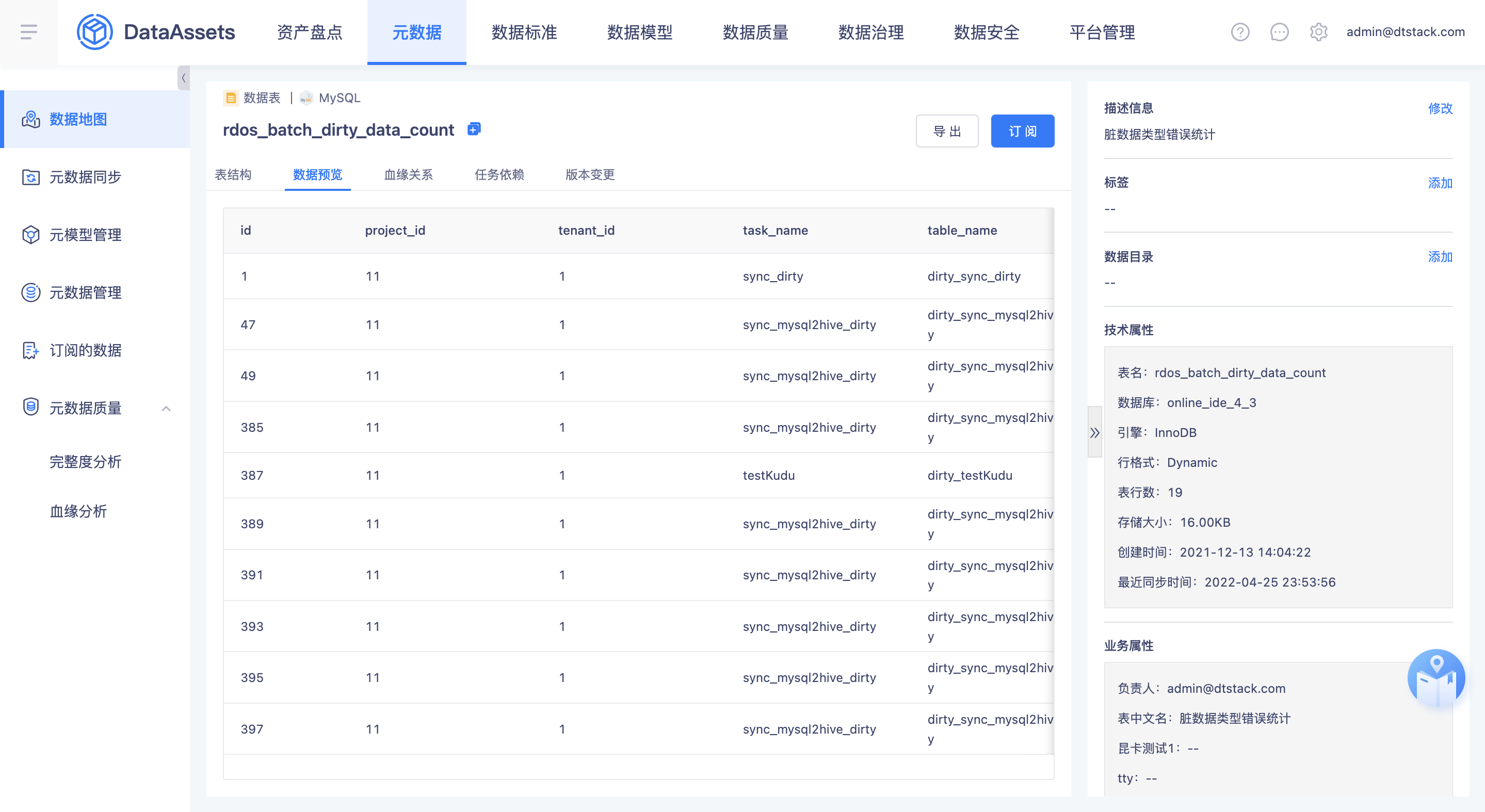Image resolution: width=1485 pixels, height=812 pixels.
Task: Click the project_id column header
Action: click(x=395, y=231)
